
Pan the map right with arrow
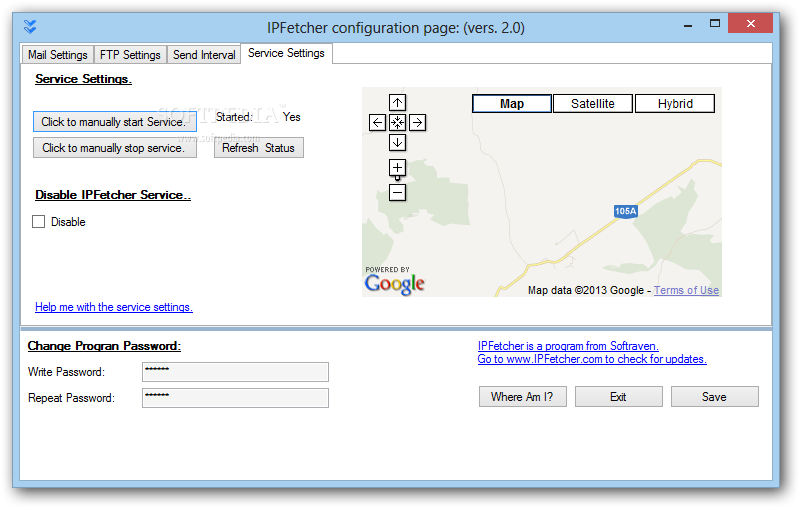click(417, 122)
